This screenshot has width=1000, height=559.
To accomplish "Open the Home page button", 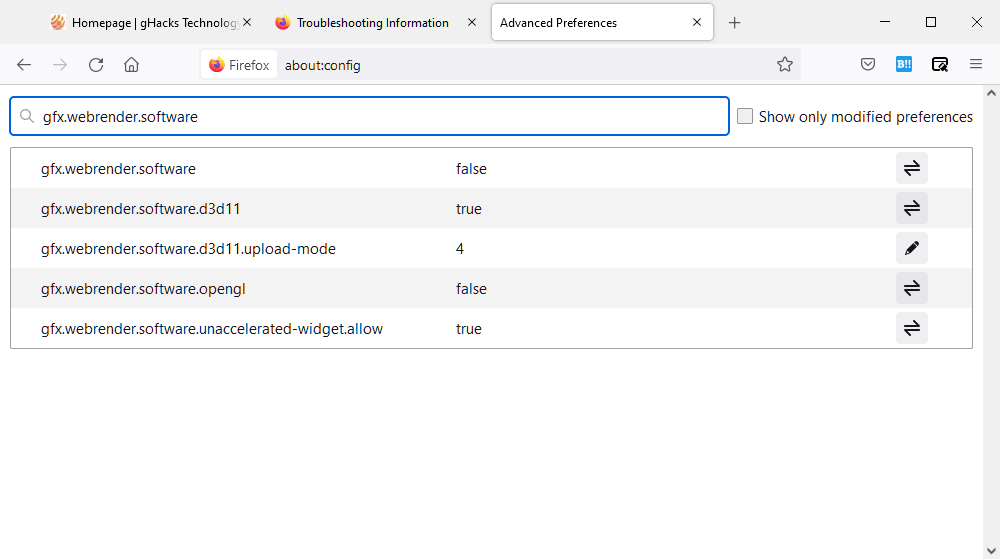I will pyautogui.click(x=131, y=64).
